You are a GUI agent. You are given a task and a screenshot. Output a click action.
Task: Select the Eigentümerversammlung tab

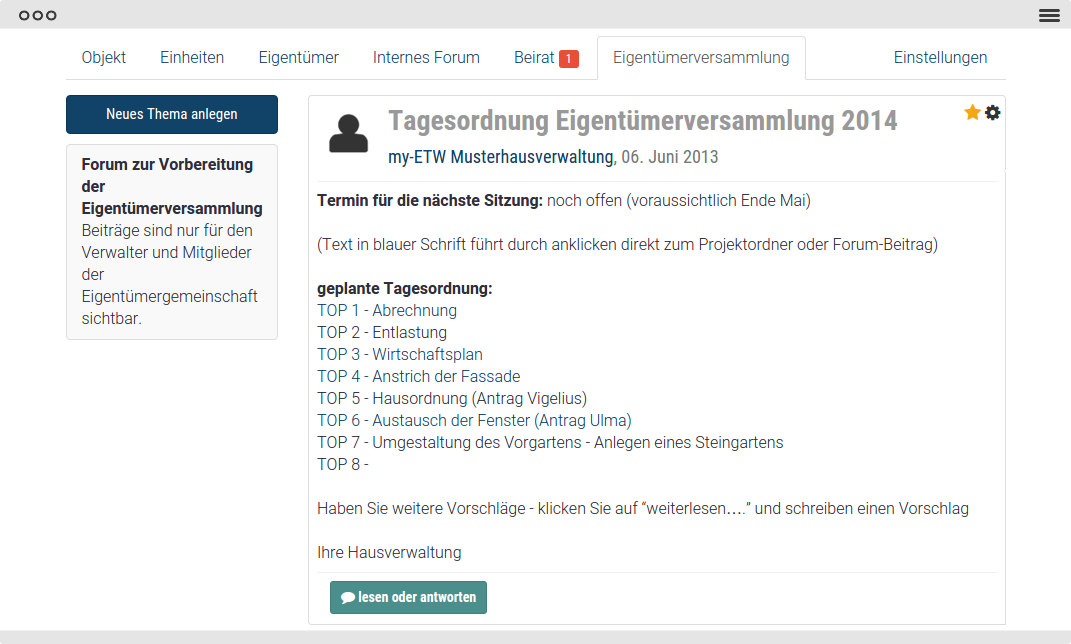(701, 58)
